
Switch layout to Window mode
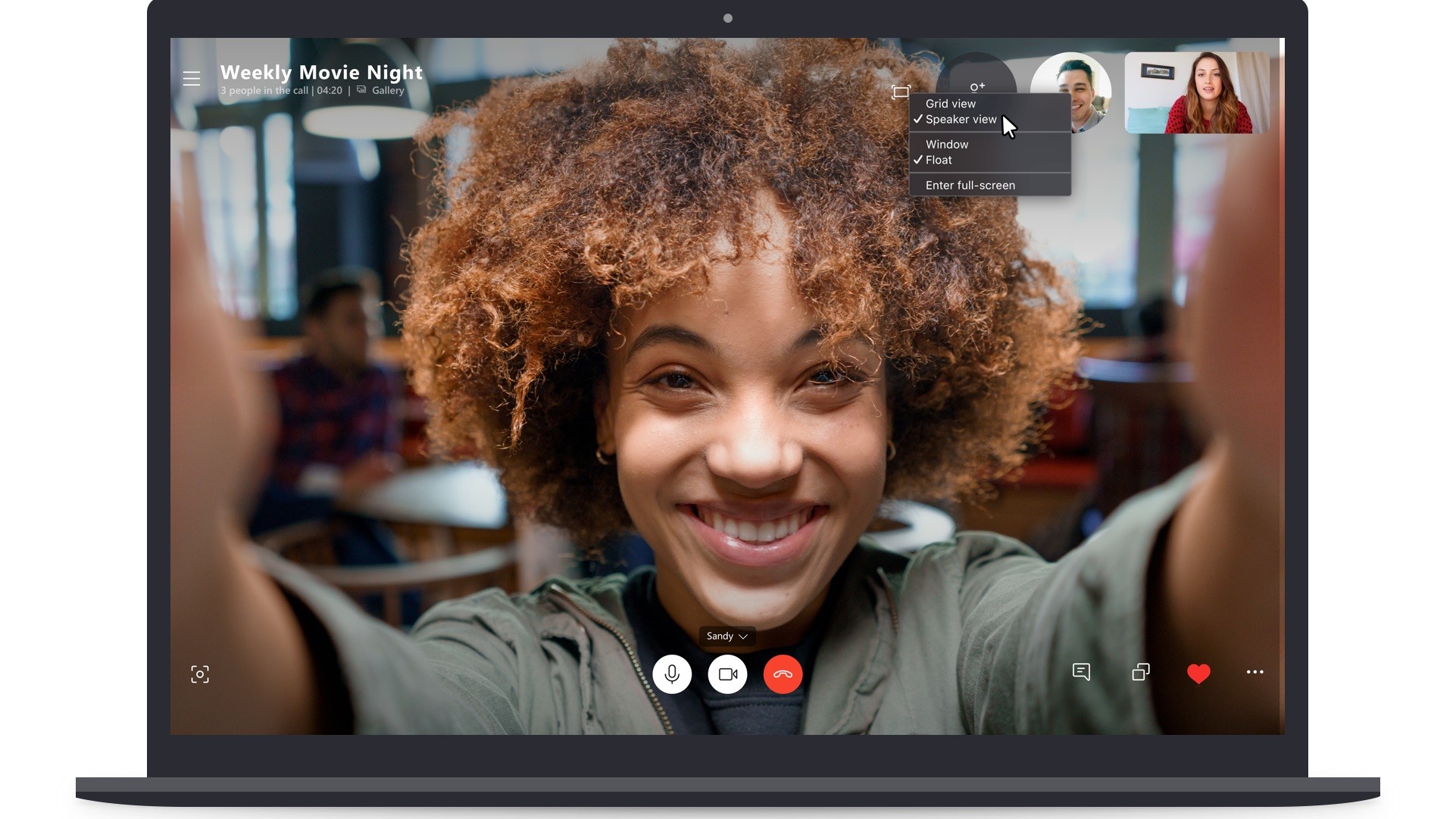point(946,144)
